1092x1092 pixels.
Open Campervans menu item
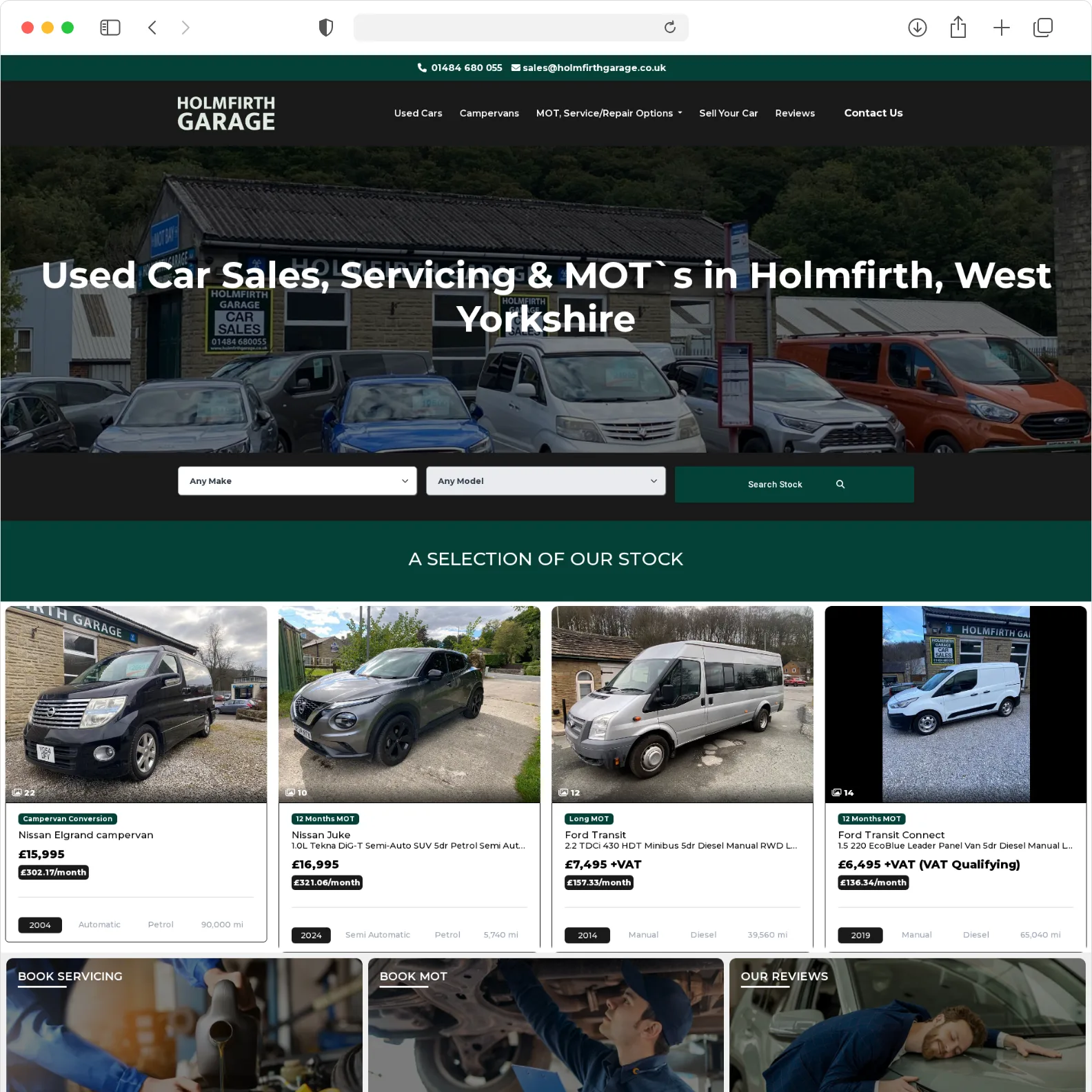489,113
